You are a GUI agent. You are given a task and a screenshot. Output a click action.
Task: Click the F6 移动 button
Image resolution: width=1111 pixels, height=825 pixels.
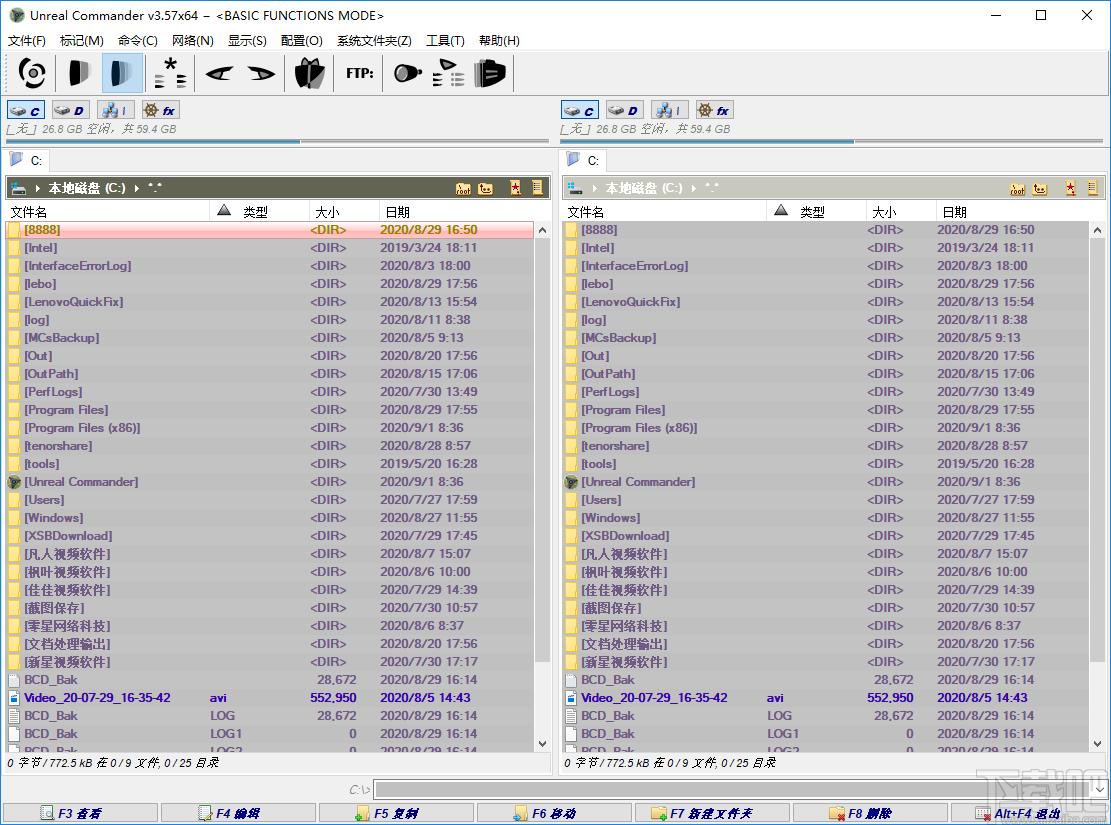coord(554,813)
